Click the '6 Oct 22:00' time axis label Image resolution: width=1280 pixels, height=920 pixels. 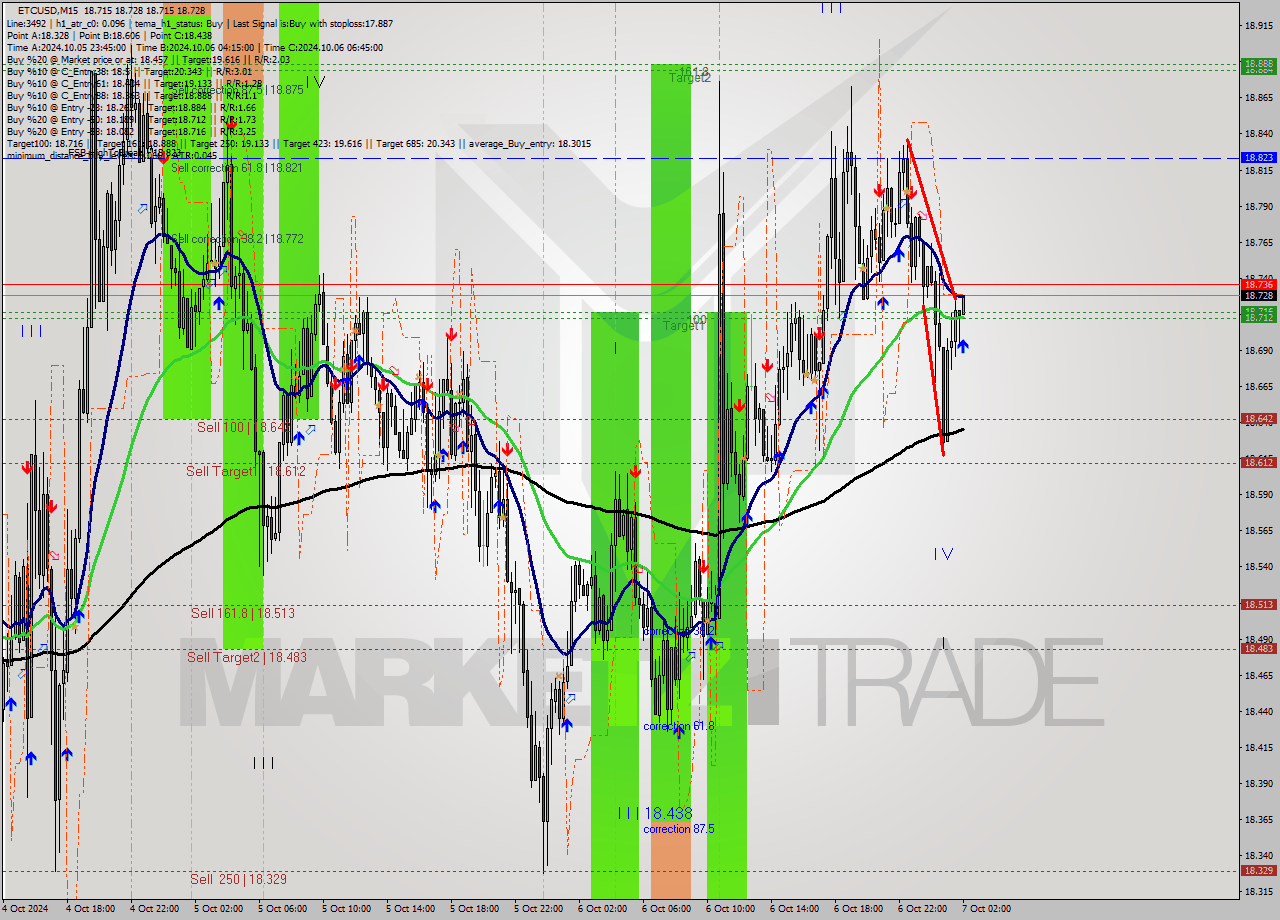coord(922,910)
